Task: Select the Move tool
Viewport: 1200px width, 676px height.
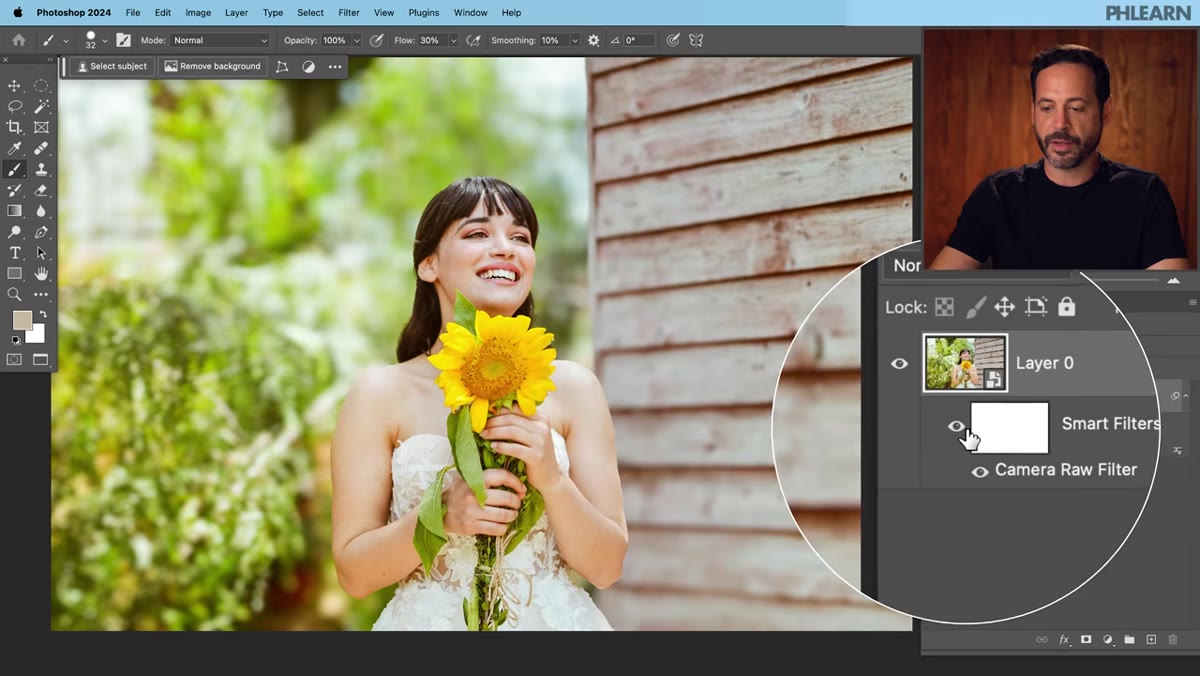Action: click(14, 86)
